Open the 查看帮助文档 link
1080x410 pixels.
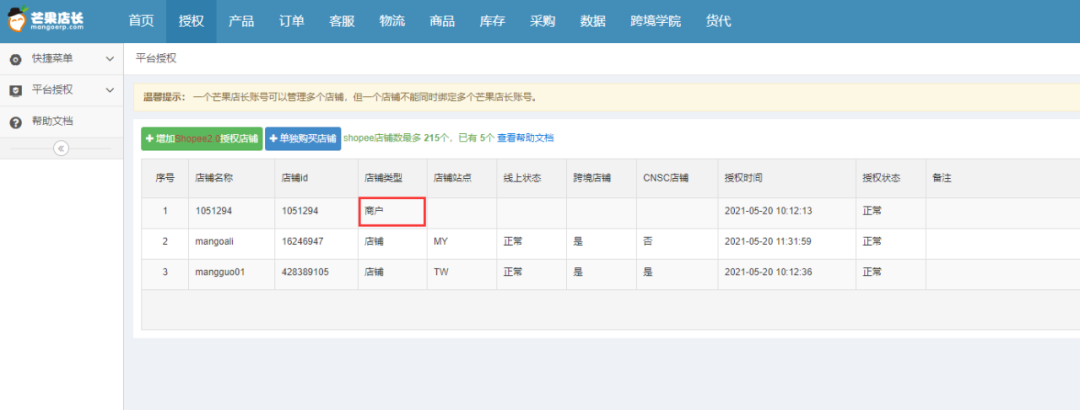pos(525,138)
